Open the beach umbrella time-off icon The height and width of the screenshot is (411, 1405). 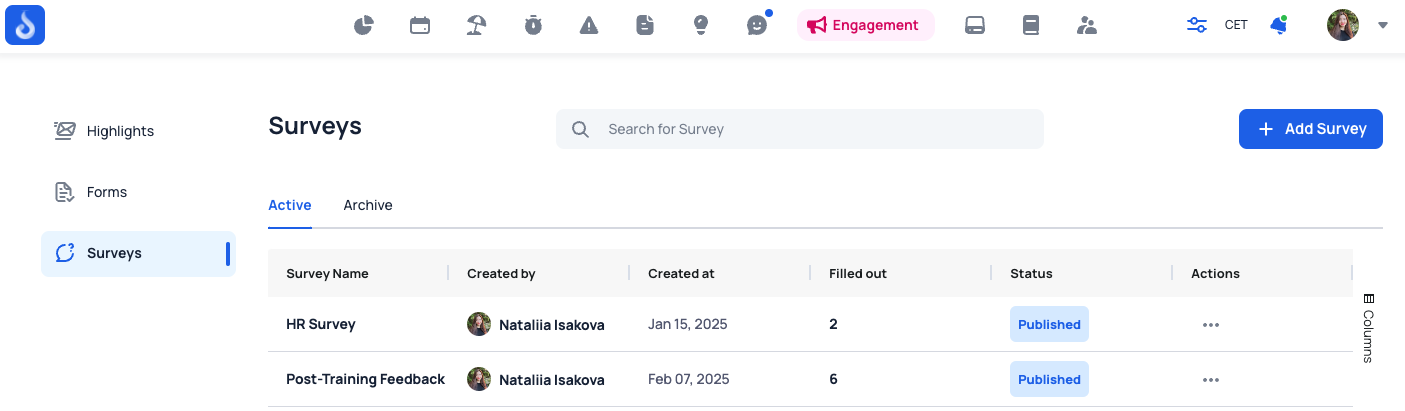click(477, 25)
